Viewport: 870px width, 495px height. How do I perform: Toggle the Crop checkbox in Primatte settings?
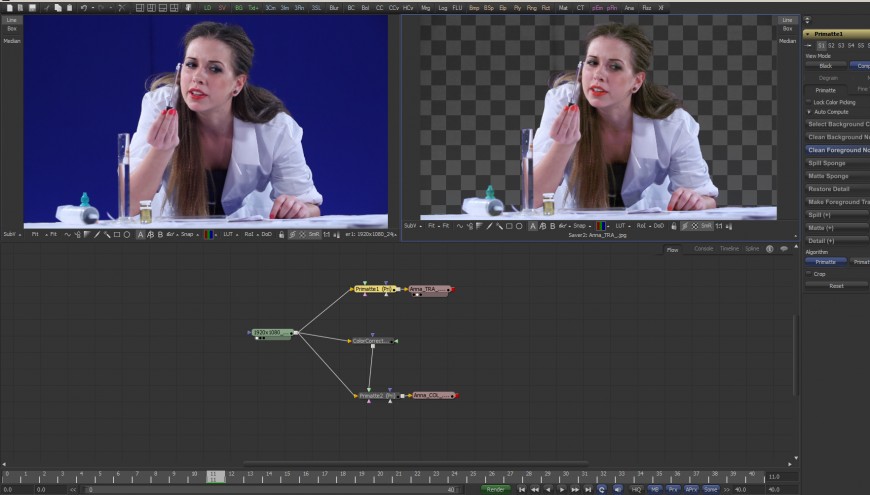(x=810, y=274)
